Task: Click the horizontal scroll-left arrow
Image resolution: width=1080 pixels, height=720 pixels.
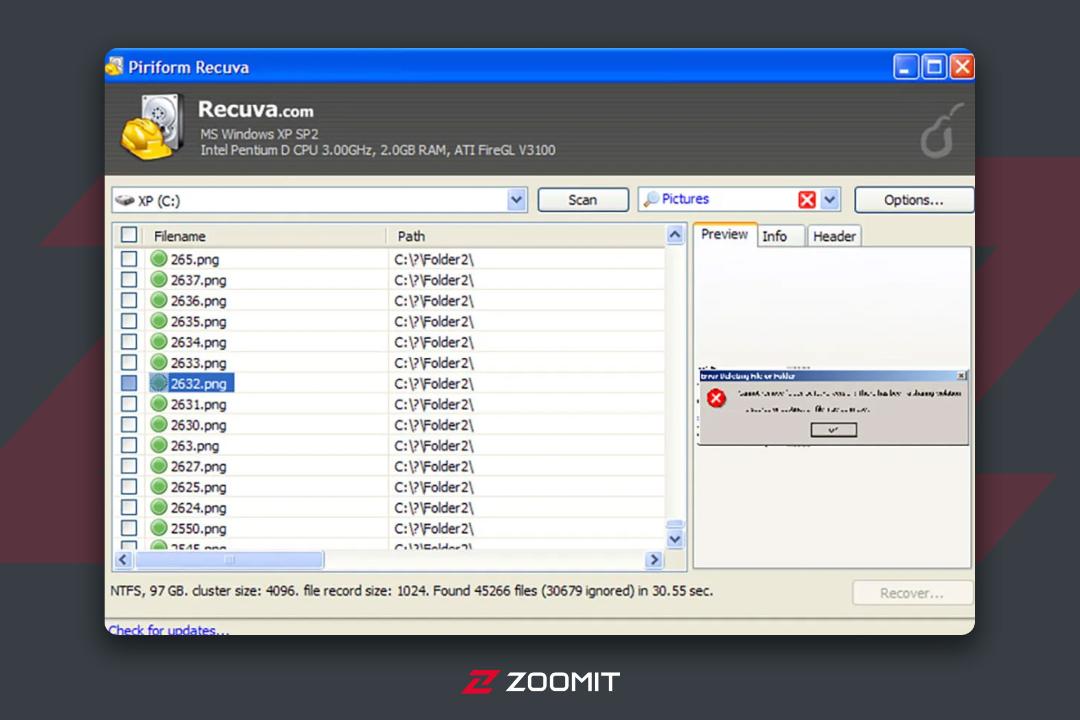Action: [123, 559]
